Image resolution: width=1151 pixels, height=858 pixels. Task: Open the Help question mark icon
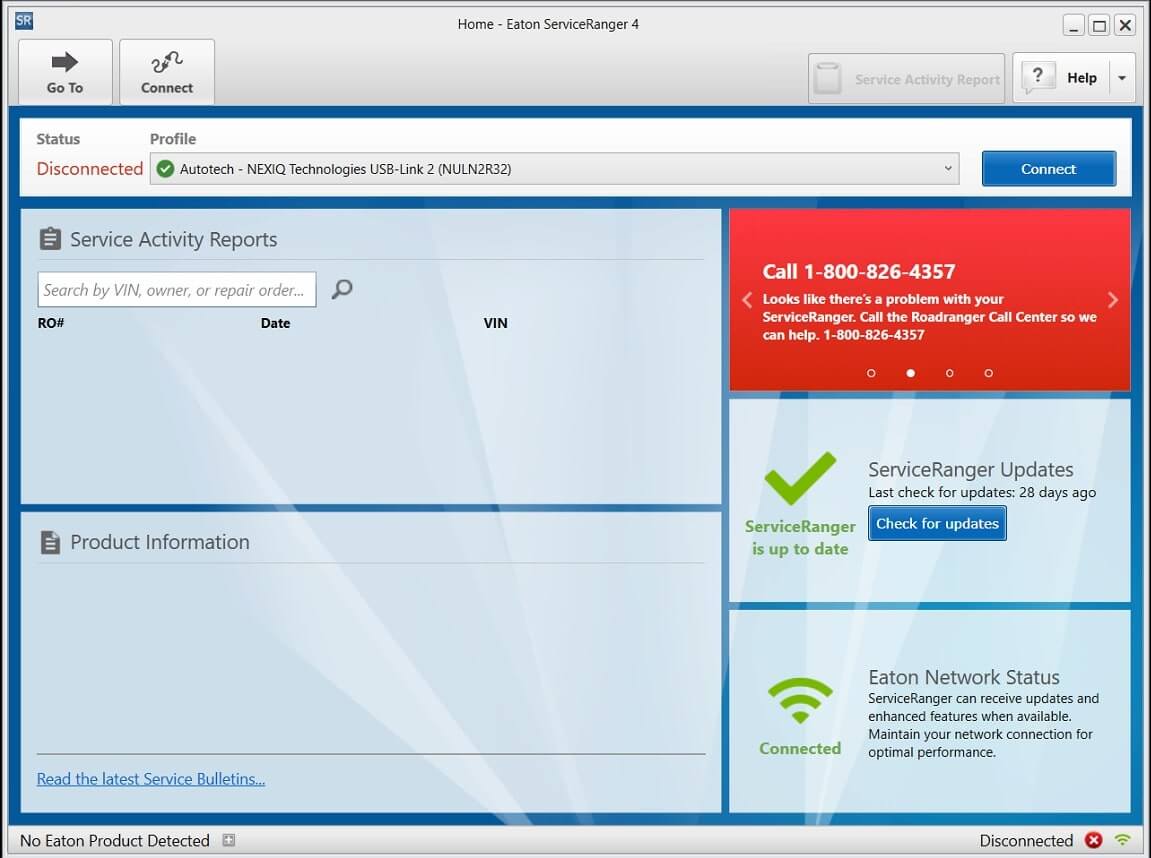tap(1038, 77)
